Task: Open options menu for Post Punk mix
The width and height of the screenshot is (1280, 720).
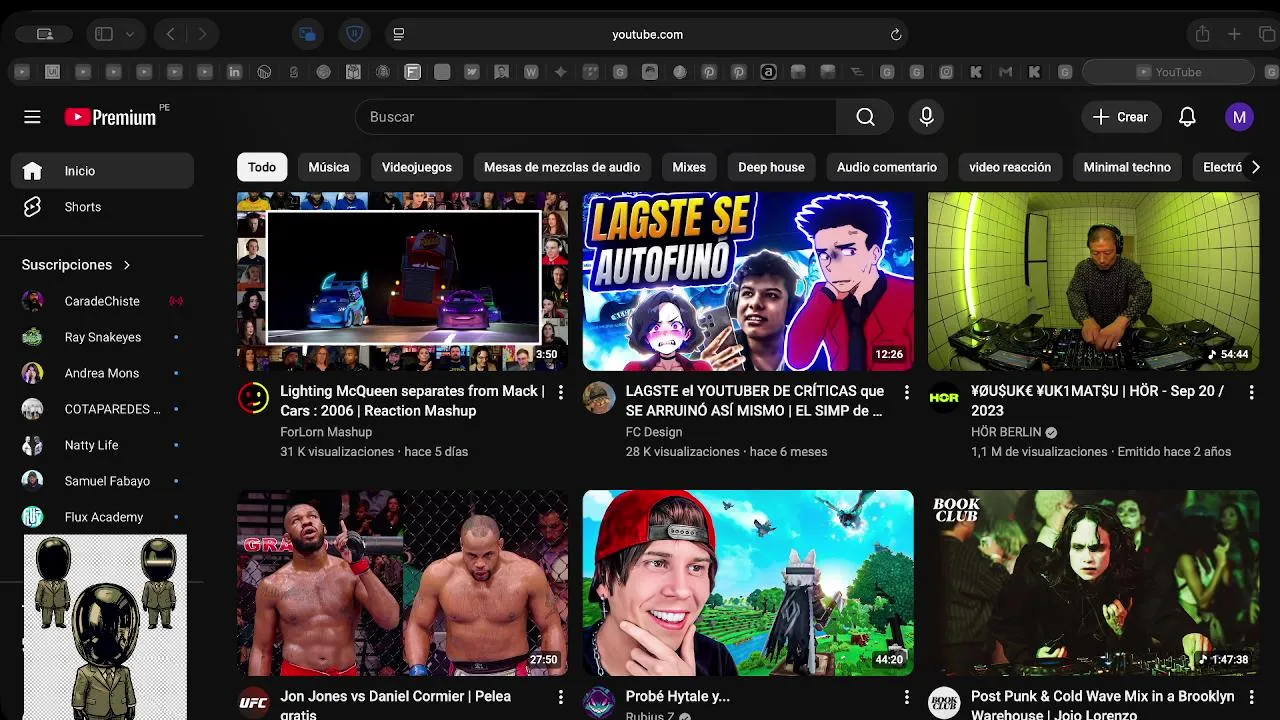Action: [x=1251, y=697]
